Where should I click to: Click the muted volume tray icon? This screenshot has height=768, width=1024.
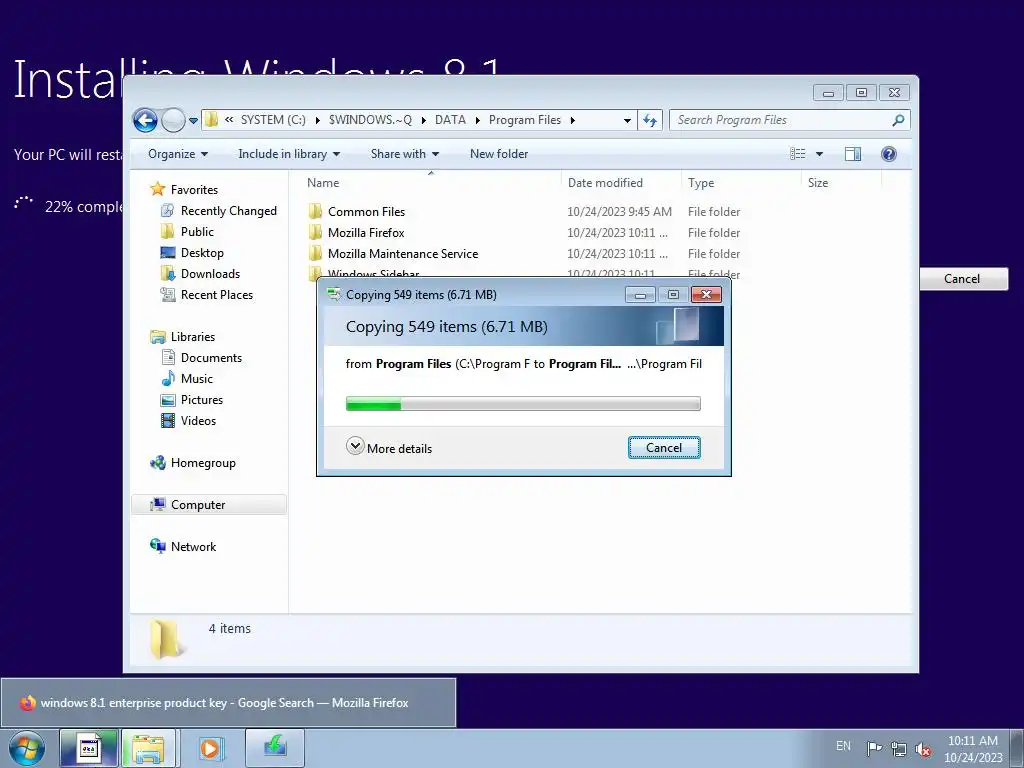point(923,749)
